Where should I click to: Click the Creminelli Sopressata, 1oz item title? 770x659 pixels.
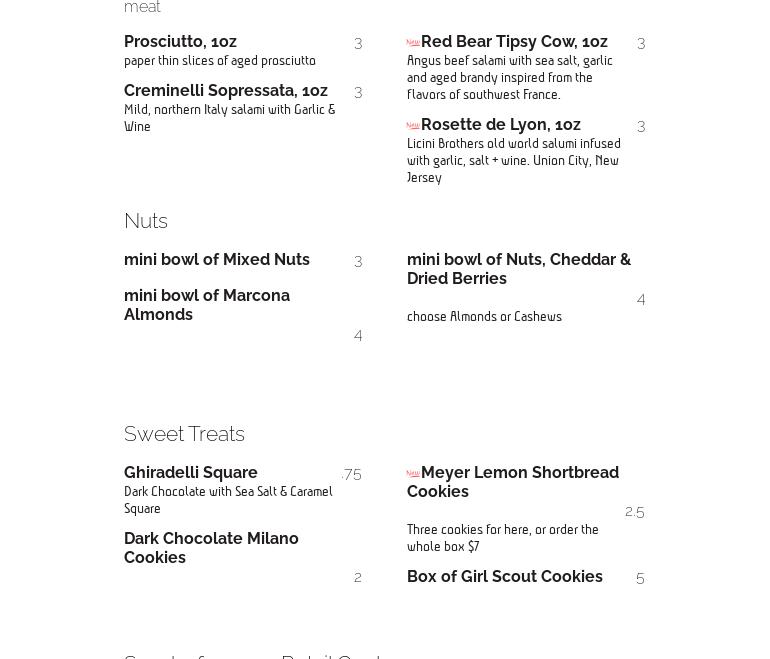point(226,91)
